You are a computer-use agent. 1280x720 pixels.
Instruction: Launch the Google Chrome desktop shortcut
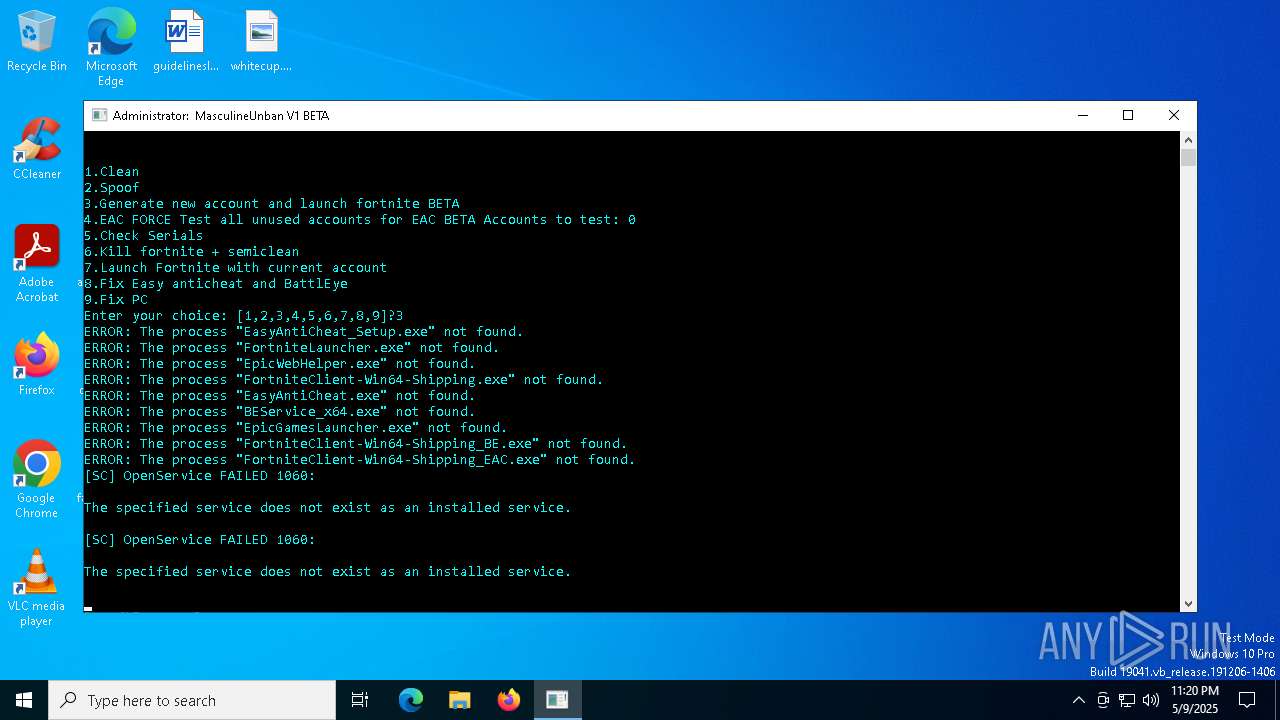[37, 480]
